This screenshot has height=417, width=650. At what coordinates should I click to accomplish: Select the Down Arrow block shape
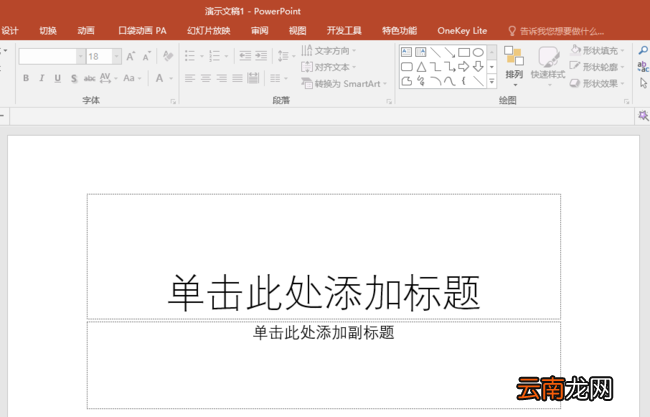pos(478,67)
